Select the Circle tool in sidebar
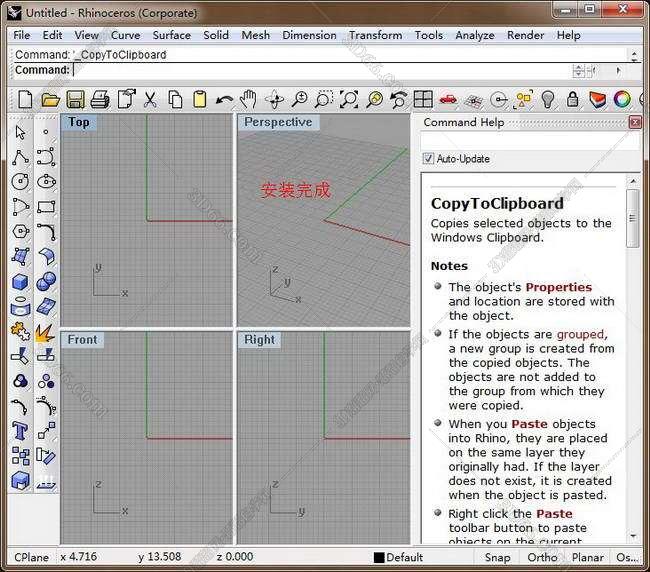The image size is (650, 572). pyautogui.click(x=20, y=182)
